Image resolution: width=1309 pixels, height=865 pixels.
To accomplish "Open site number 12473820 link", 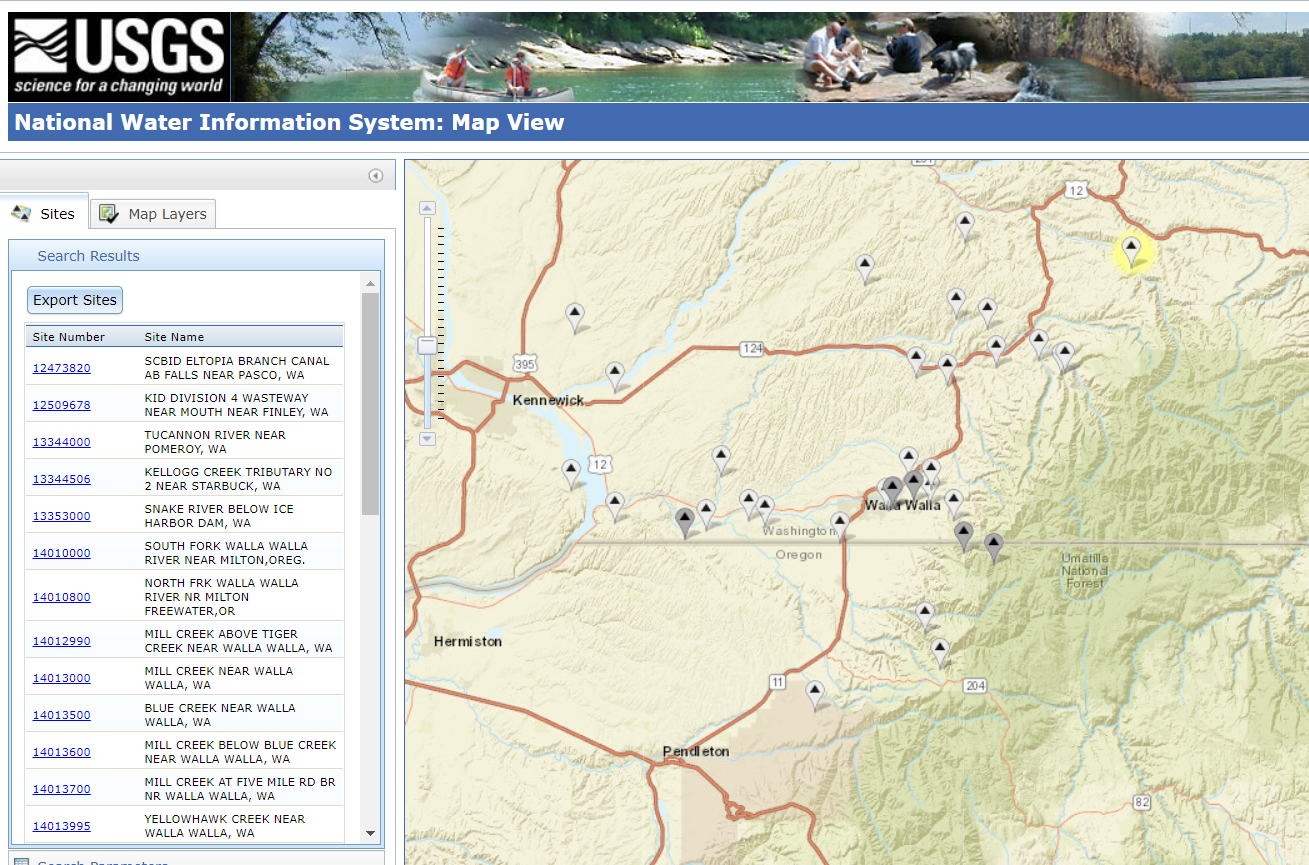I will click(61, 368).
